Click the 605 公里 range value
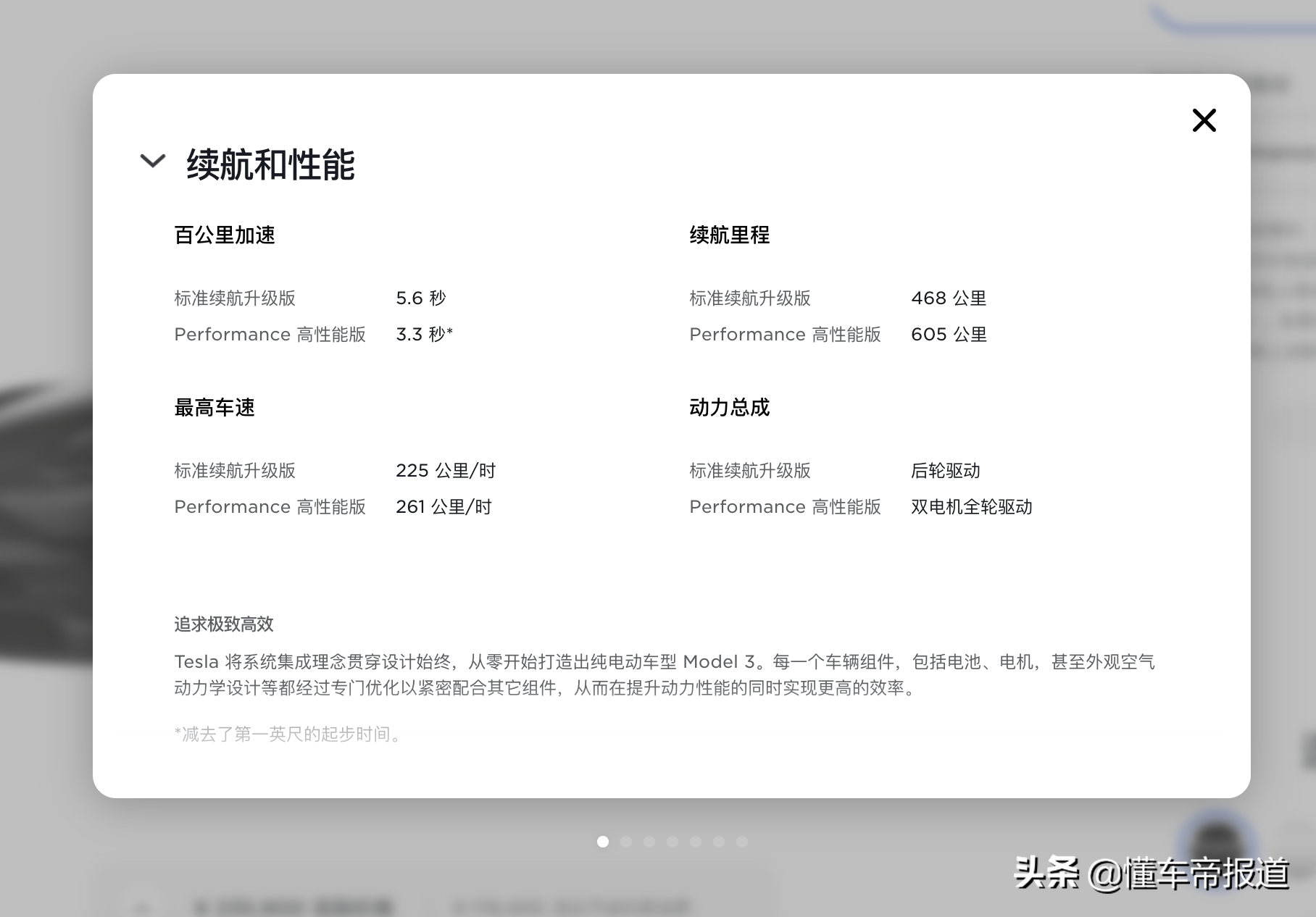Image resolution: width=1316 pixels, height=917 pixels. (949, 335)
